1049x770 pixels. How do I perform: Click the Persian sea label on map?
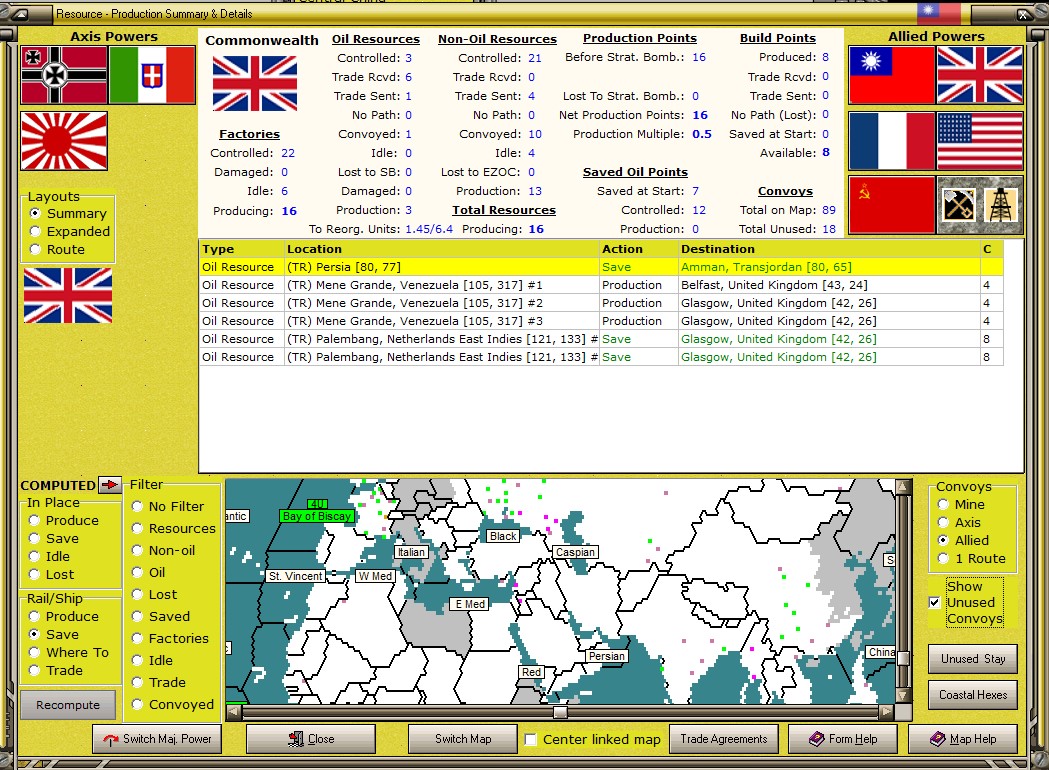click(x=607, y=656)
